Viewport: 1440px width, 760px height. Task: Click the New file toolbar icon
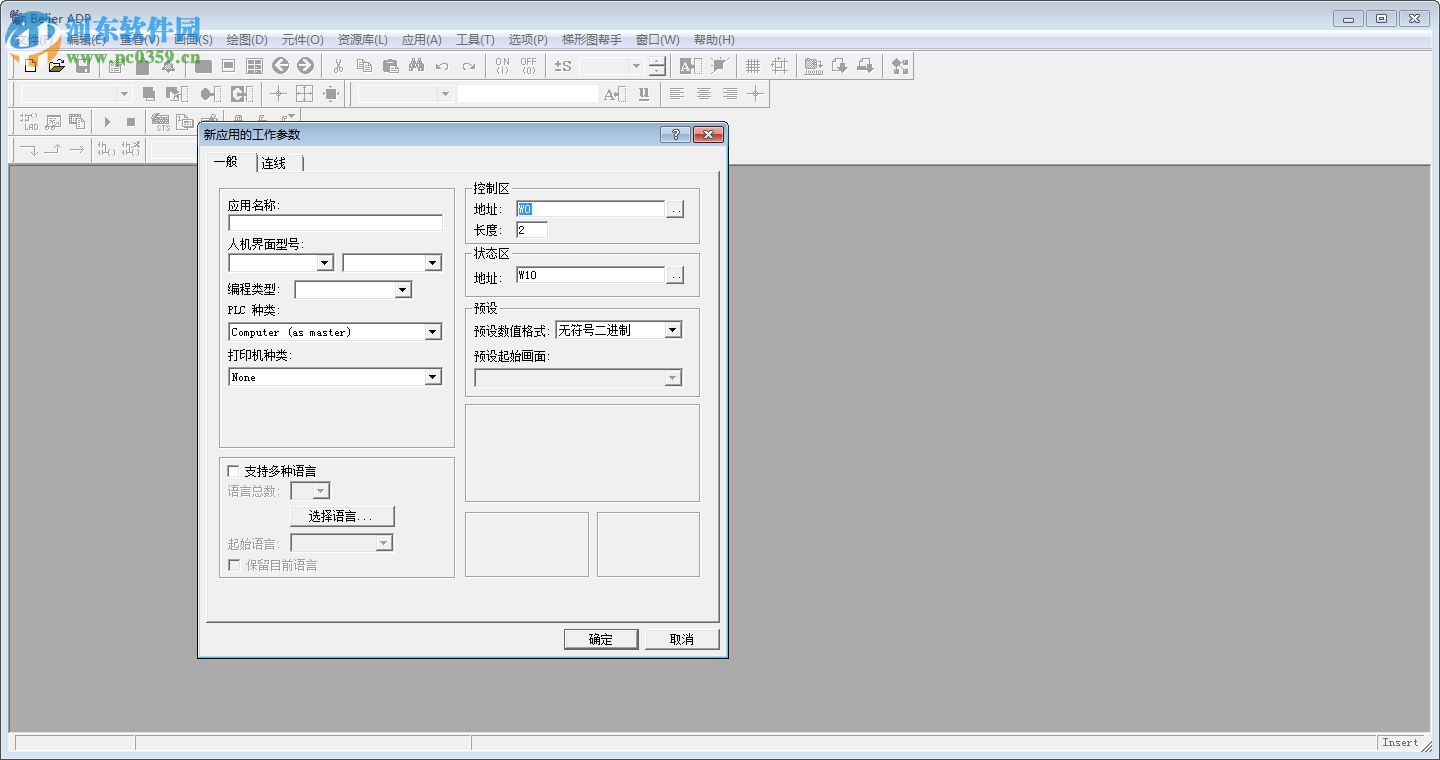click(31, 66)
